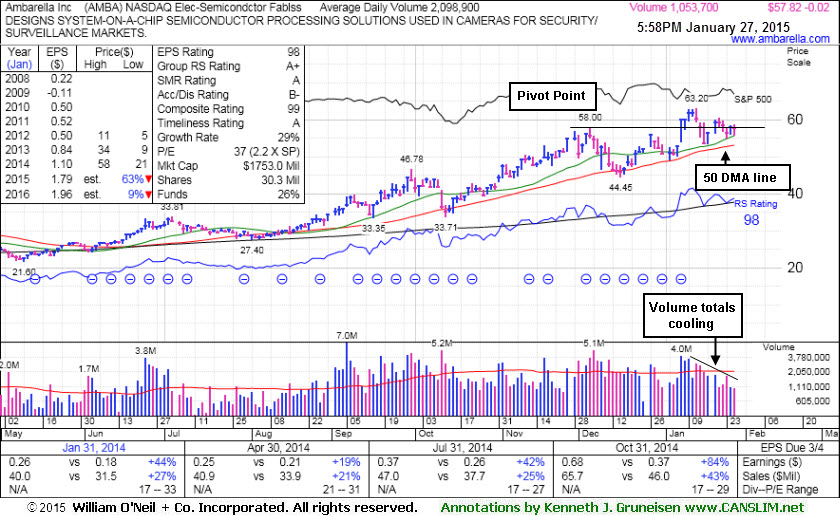Click the 63.20 price high label
Image resolution: width=840 pixels, height=516 pixels.
pyautogui.click(x=696, y=98)
